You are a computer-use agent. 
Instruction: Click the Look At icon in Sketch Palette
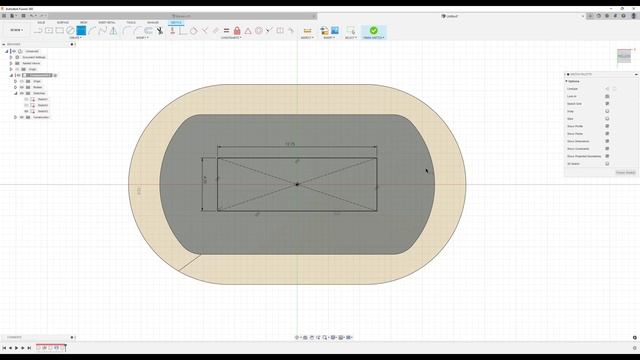click(x=607, y=96)
